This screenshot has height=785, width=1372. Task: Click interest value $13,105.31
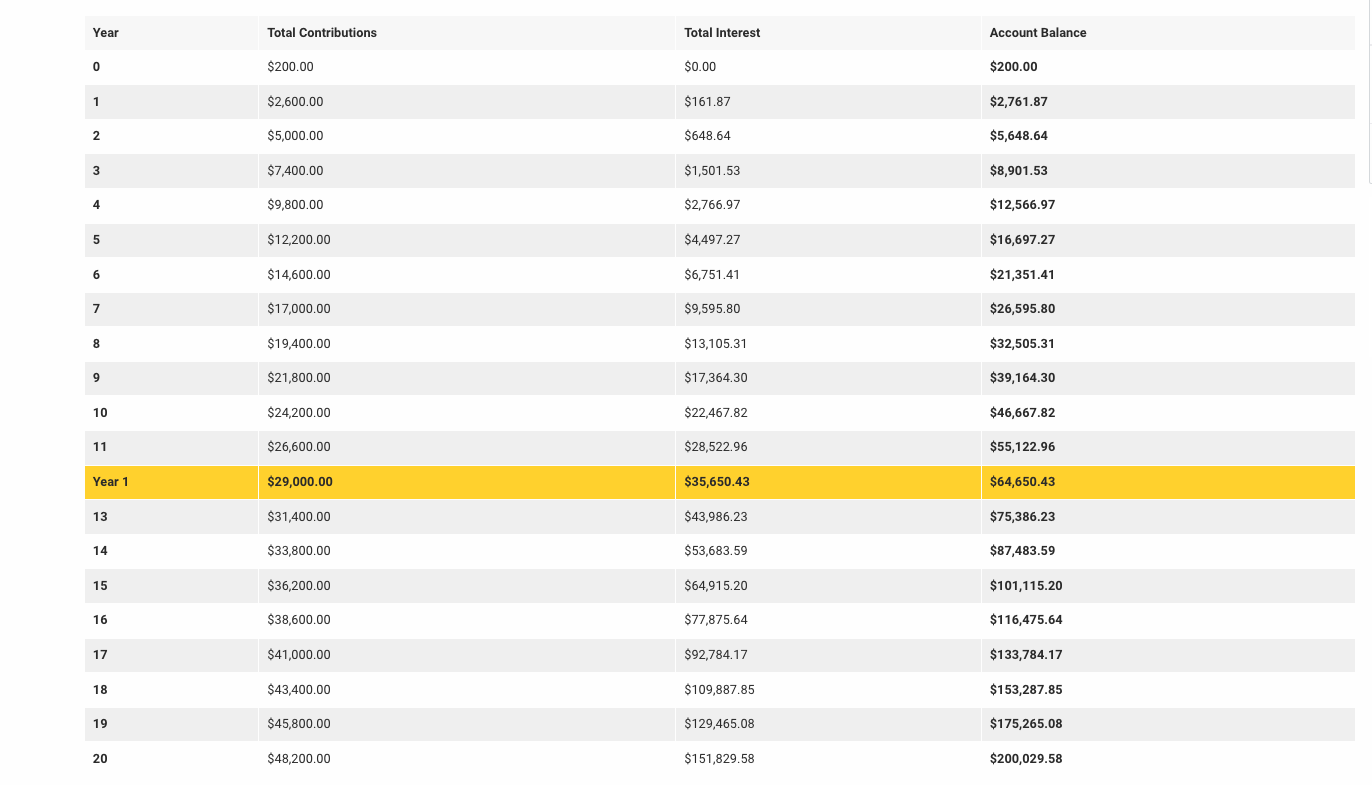tap(716, 344)
